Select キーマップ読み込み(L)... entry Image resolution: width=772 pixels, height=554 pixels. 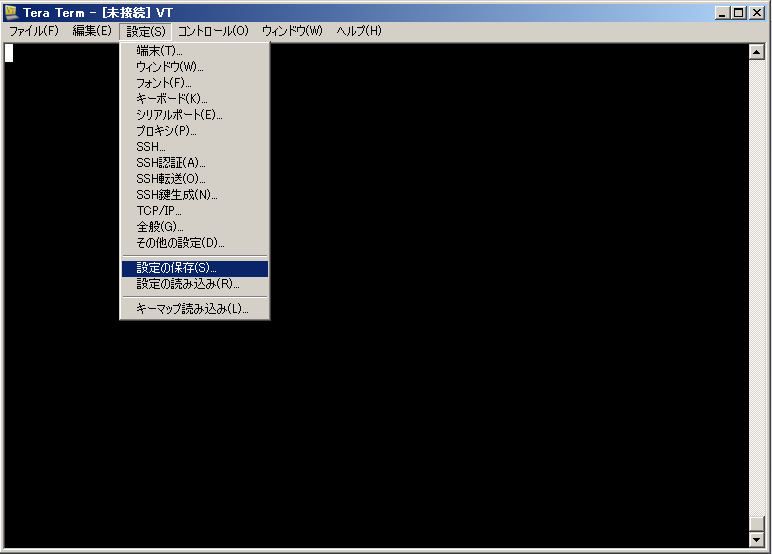click(x=195, y=309)
